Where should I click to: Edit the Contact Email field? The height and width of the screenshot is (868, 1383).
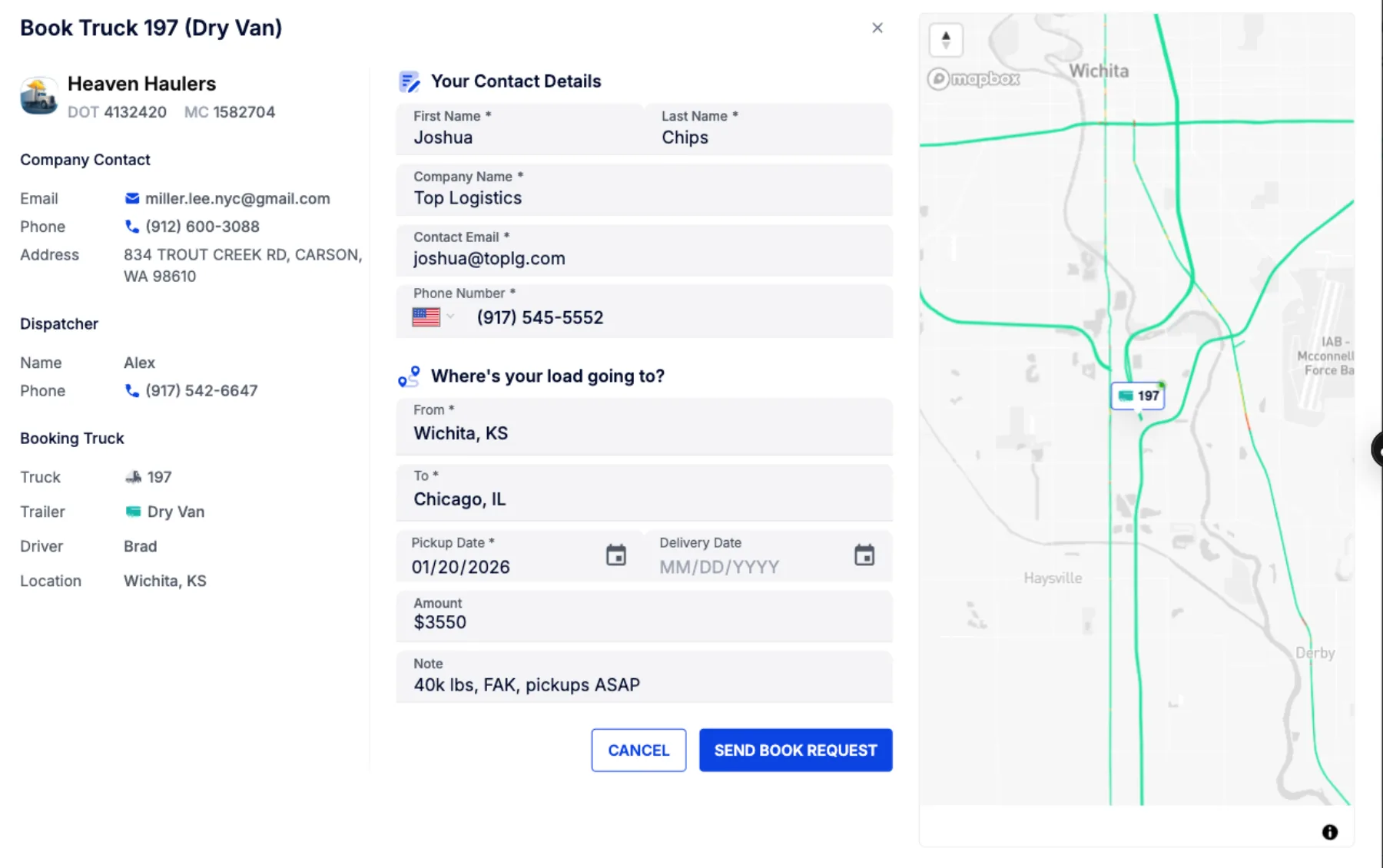point(645,250)
